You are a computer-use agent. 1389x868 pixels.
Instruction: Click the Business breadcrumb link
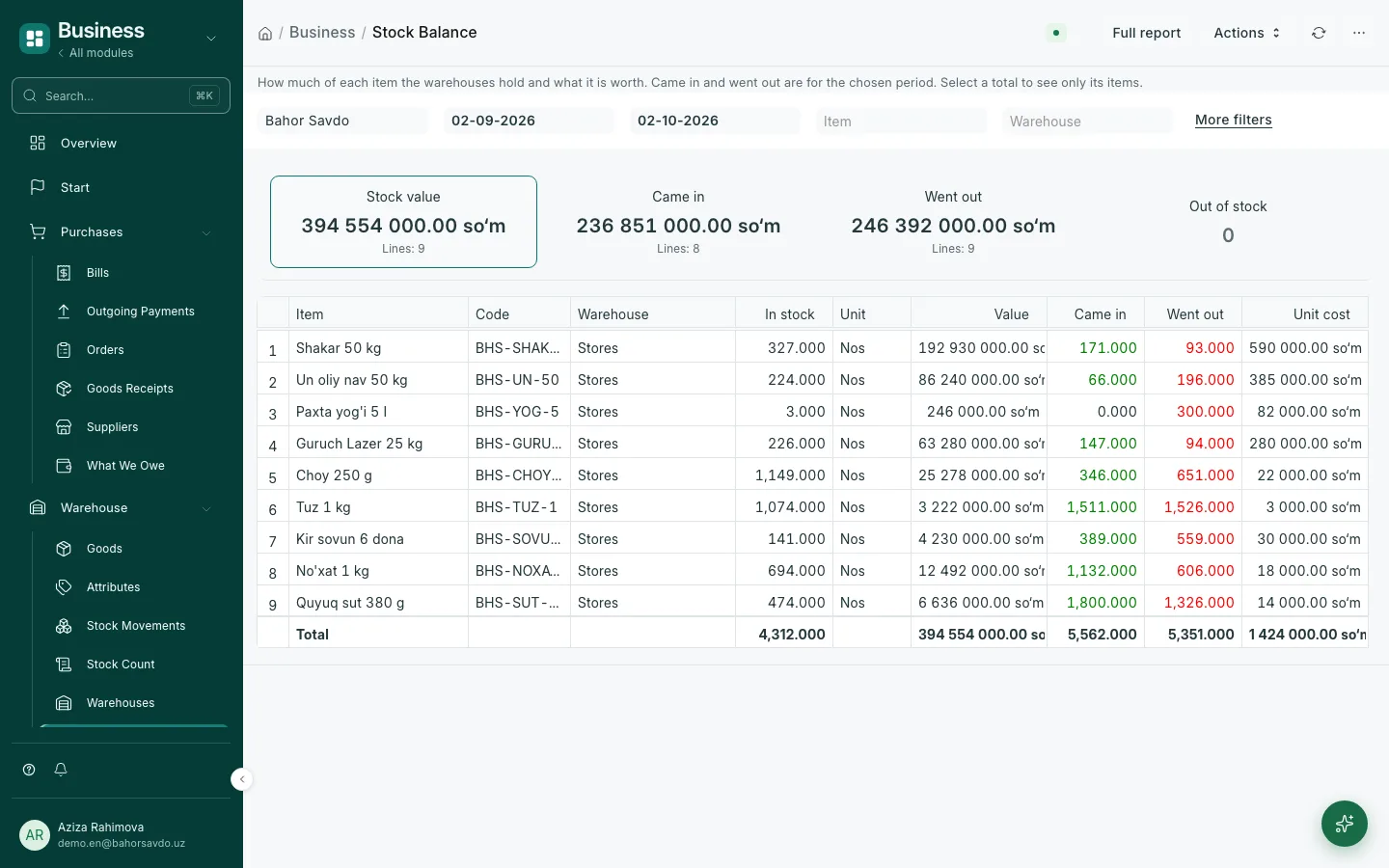coord(322,33)
